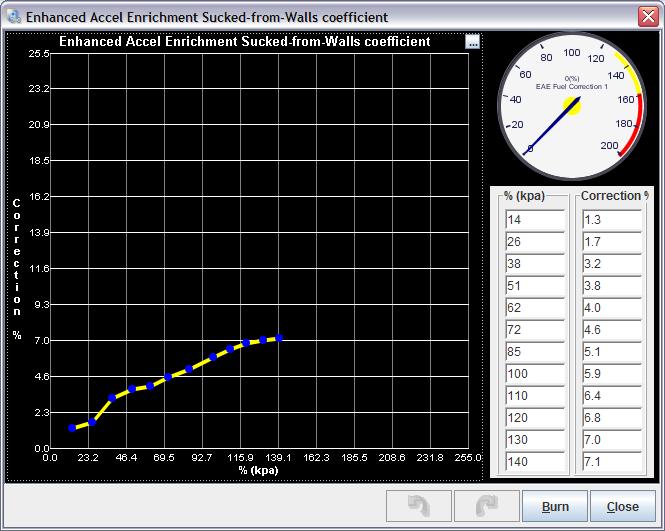Select the Correction field with value 1.3
The image size is (665, 531).
(x=612, y=220)
